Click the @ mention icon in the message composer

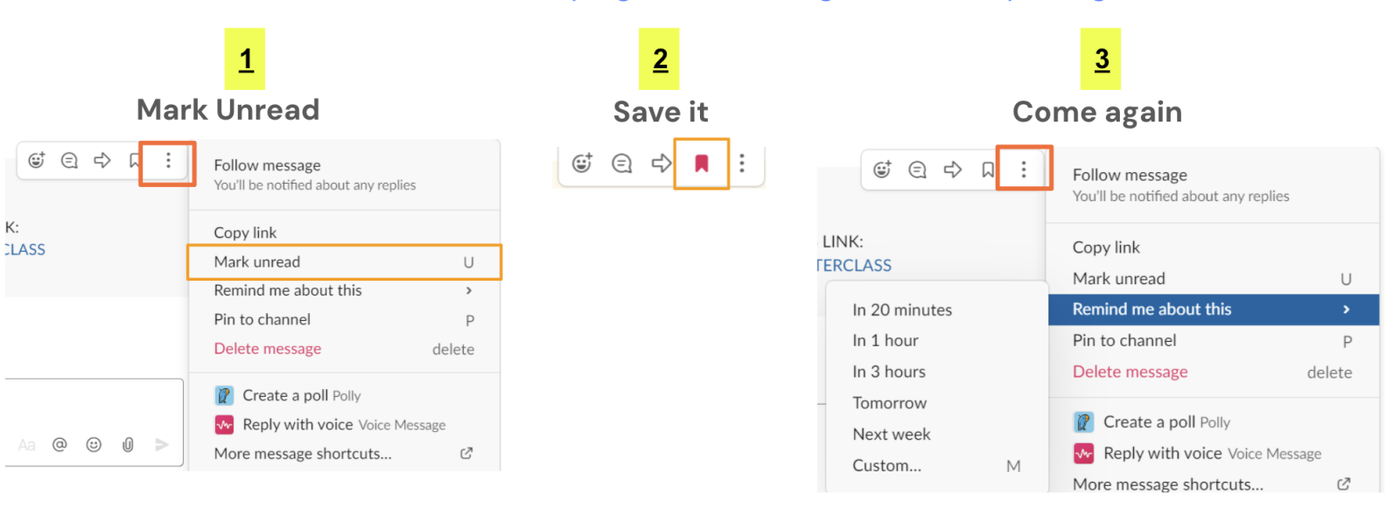60,445
